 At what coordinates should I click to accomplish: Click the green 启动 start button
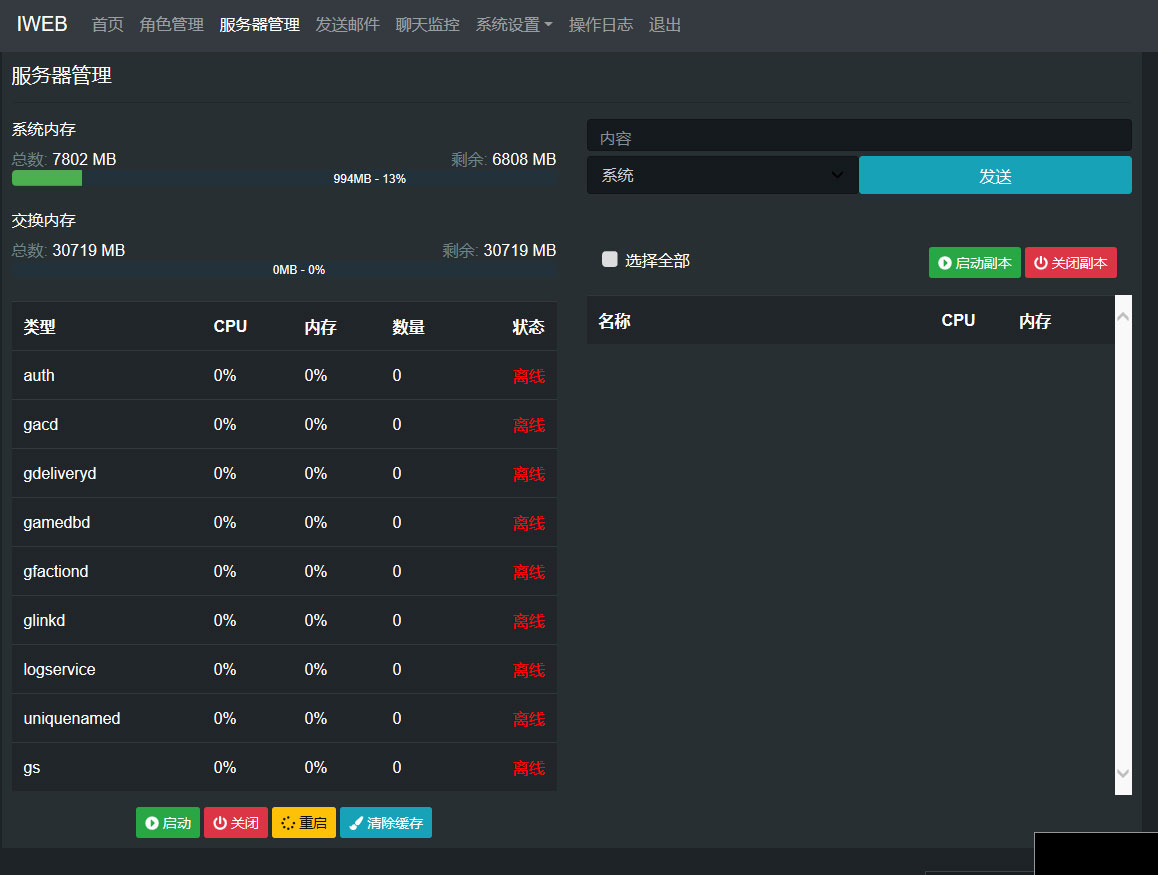click(168, 823)
